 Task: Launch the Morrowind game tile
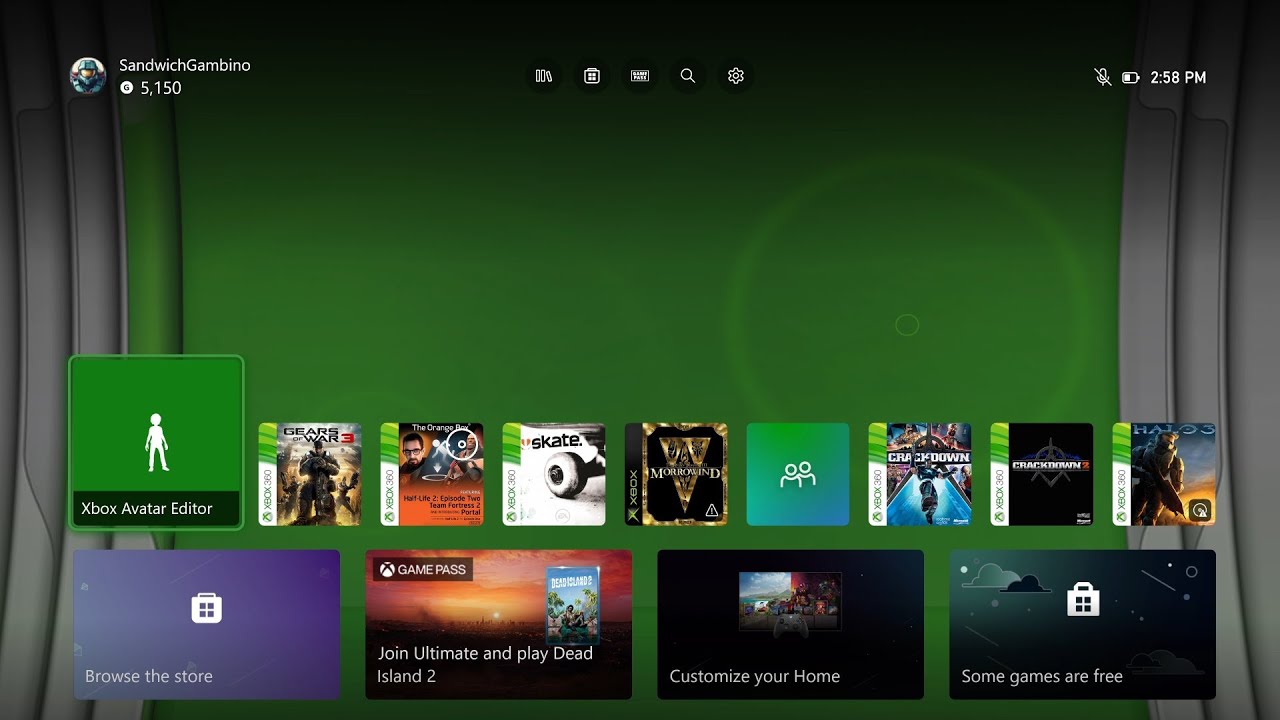click(676, 474)
